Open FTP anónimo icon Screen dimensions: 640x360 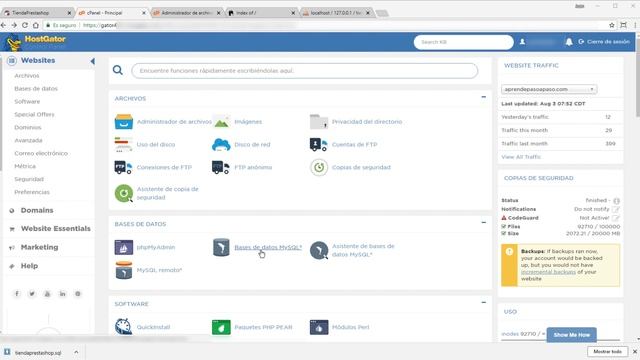221,167
